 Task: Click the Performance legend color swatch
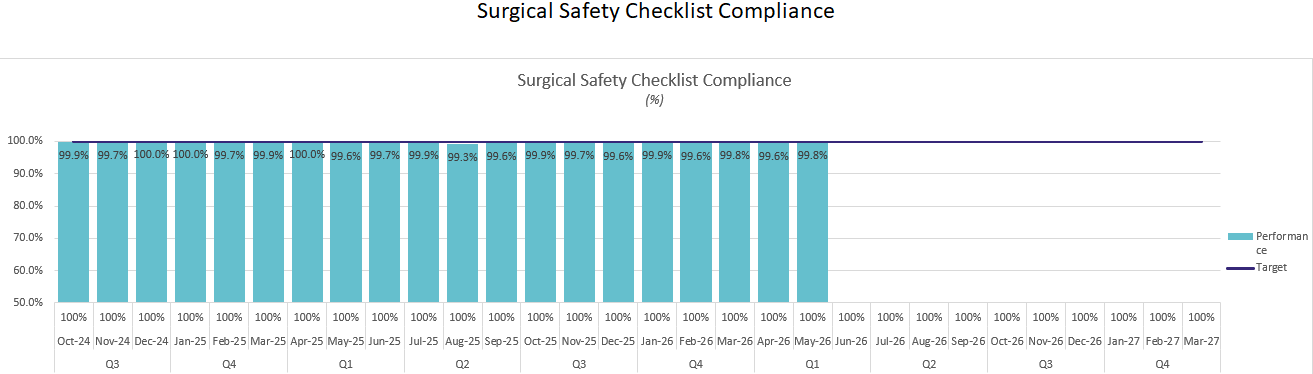pyautogui.click(x=1240, y=236)
